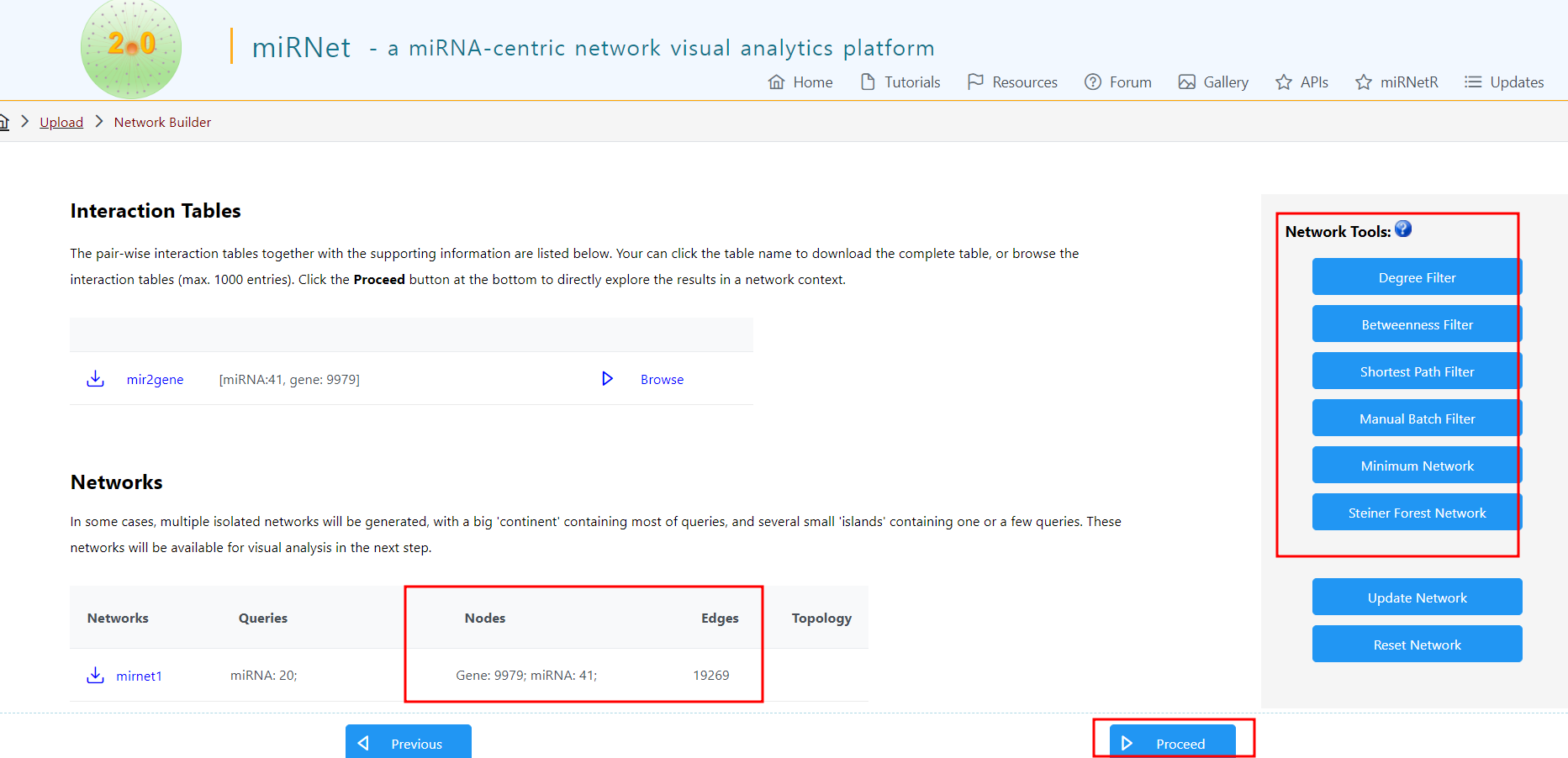Go to the Previous step
Image resolution: width=1568 pixels, height=758 pixels.
coord(409,742)
